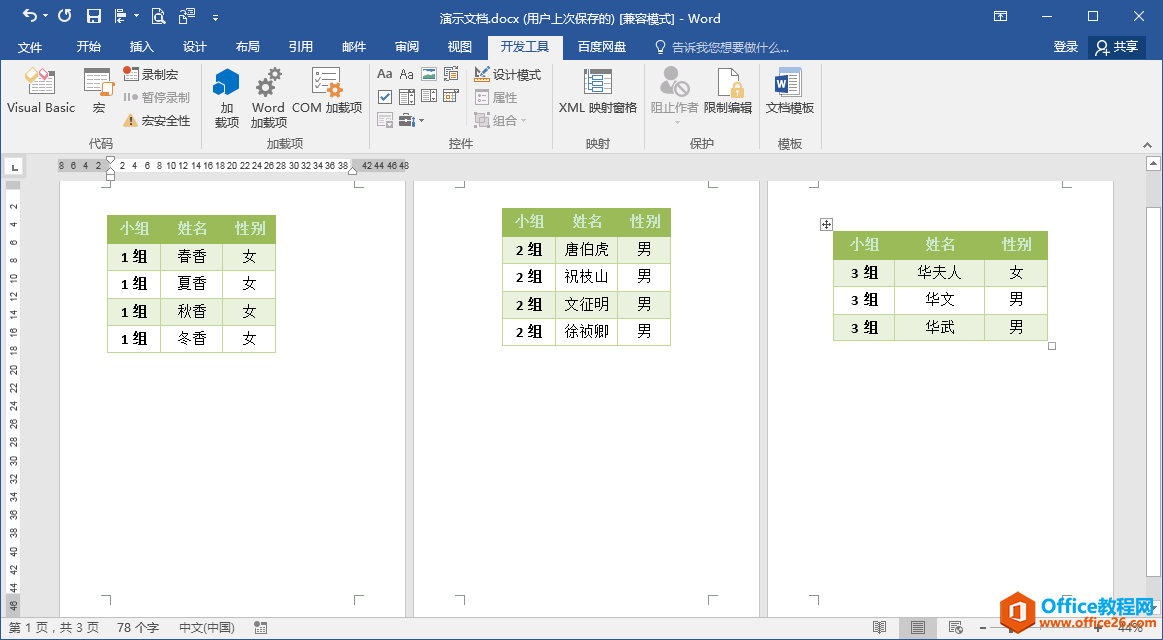
Task: Click quick access icon left of customize arrow
Action: point(187,16)
